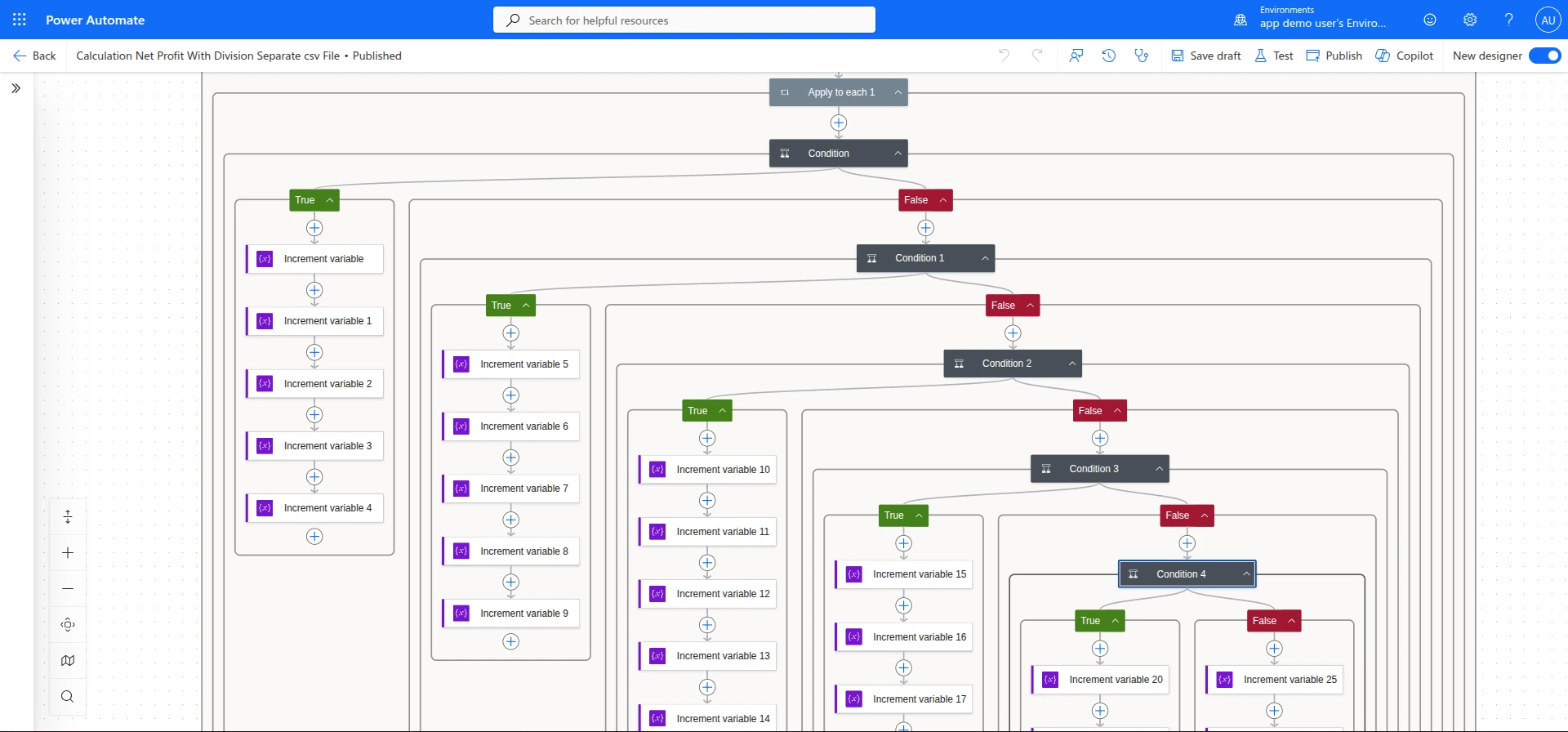Screen dimensions: 1568x732
Task: Select the Increment variable 12 card
Action: (x=707, y=594)
